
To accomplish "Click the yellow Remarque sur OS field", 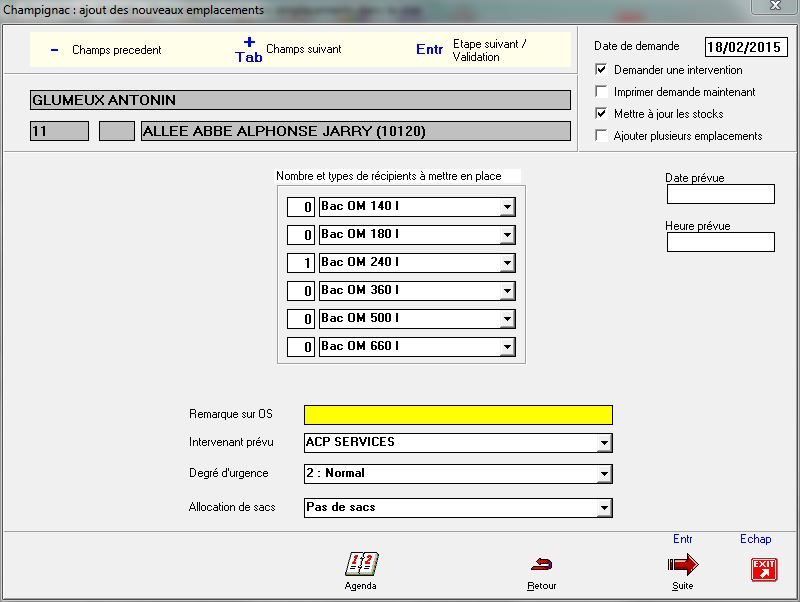I will tap(458, 415).
